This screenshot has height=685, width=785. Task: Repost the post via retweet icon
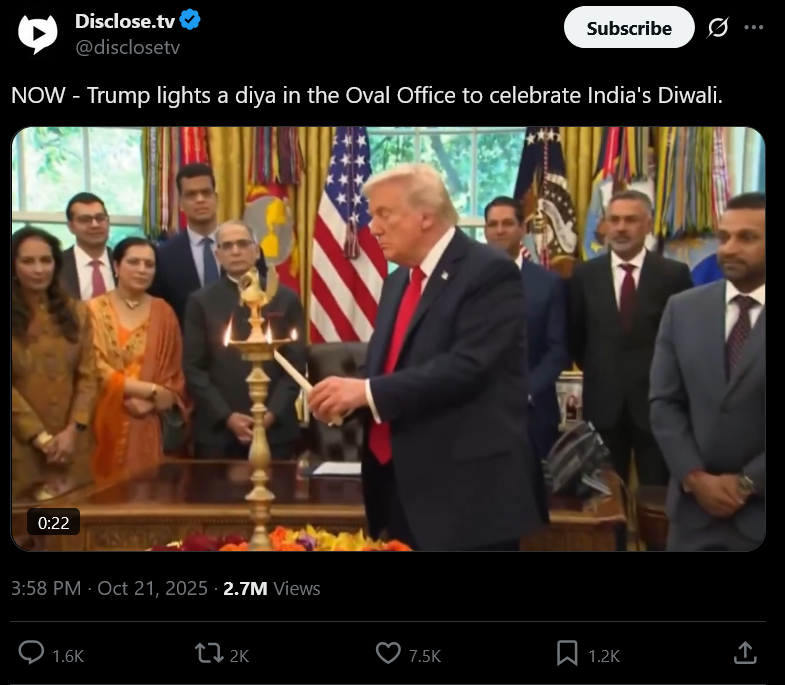click(209, 653)
